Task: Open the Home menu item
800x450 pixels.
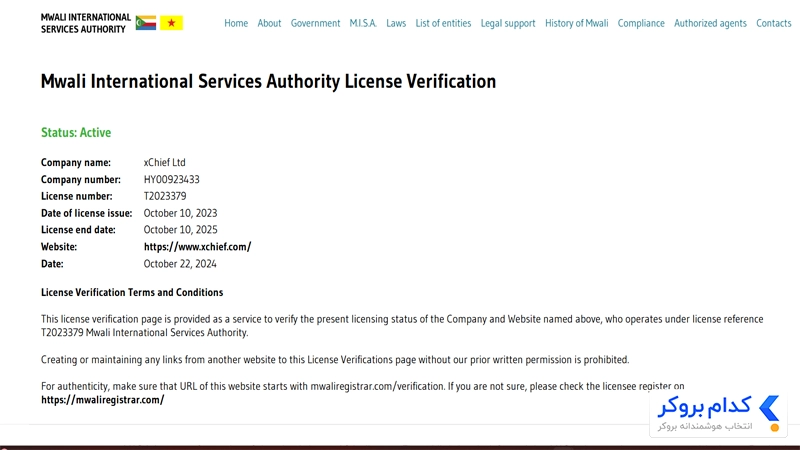Action: point(236,23)
